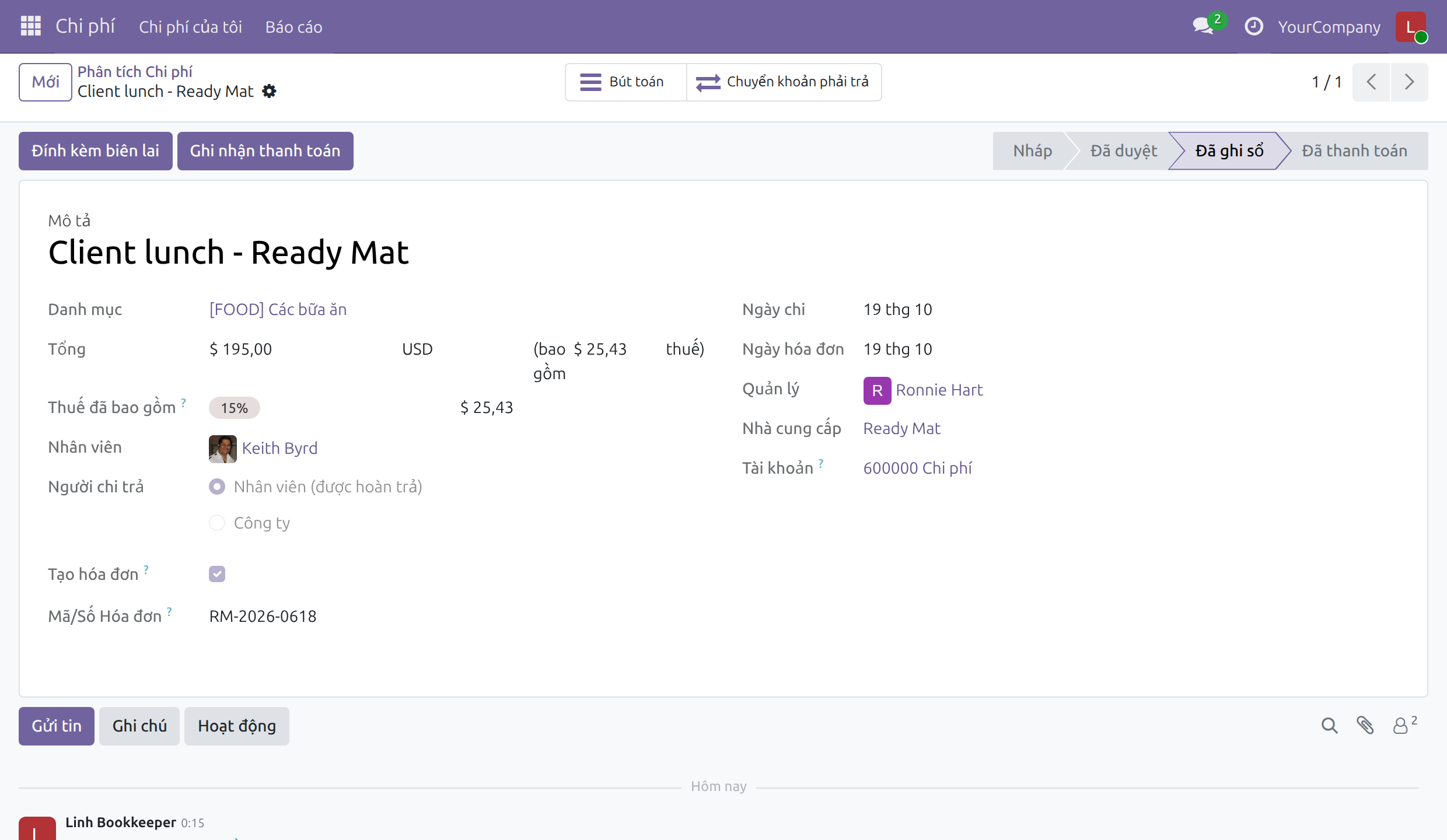Click the gear icon beside the record title

(269, 92)
